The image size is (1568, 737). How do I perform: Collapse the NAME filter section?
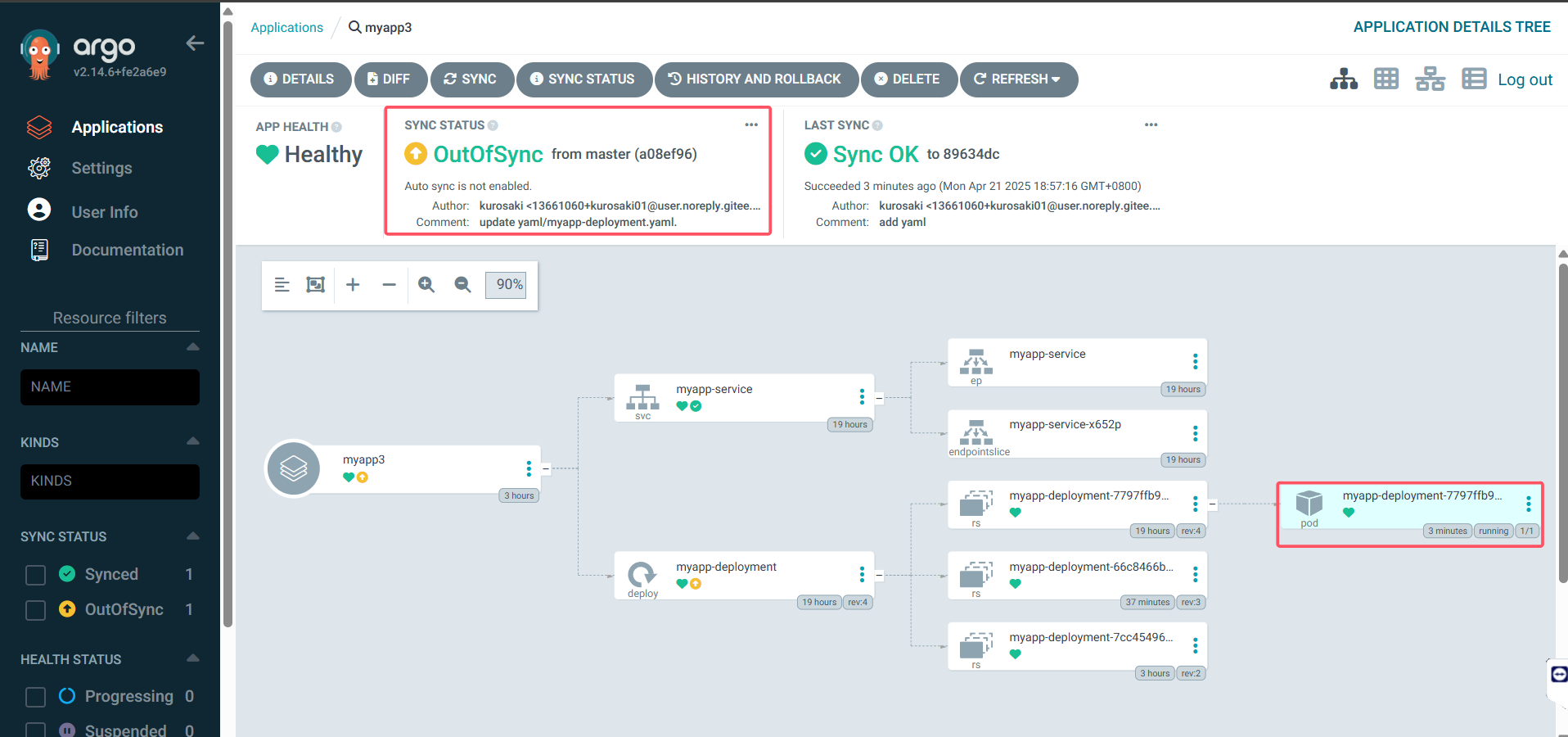(x=193, y=347)
